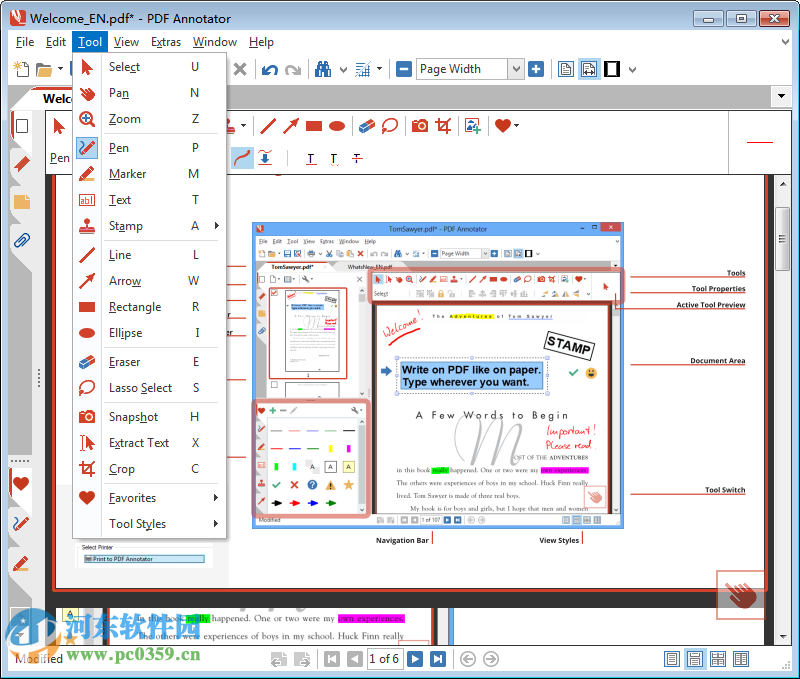Open the folder icon's dropdown arrow
Screen dimensions: 800x679
60,69
